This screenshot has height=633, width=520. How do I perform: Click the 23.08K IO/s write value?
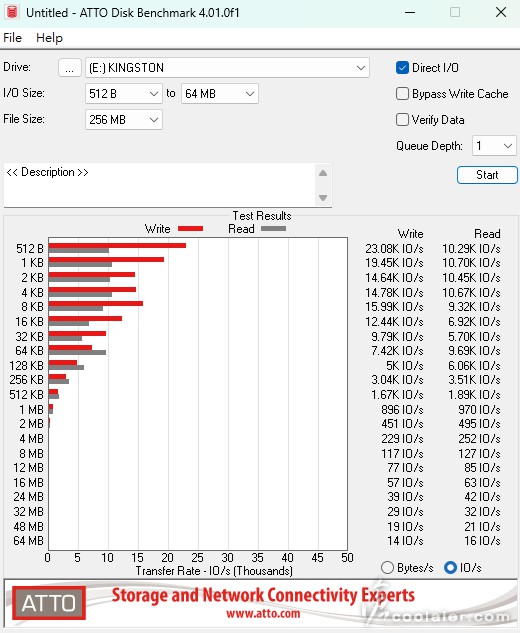394,248
